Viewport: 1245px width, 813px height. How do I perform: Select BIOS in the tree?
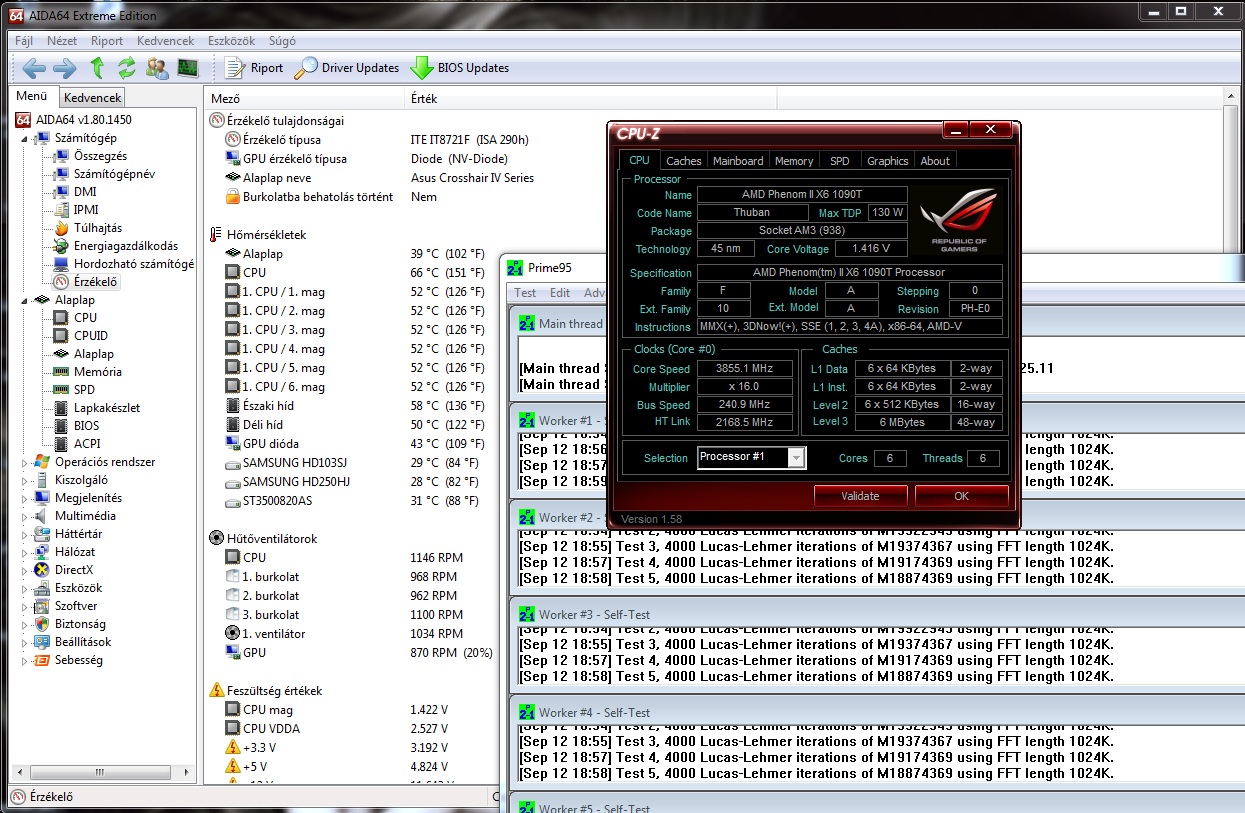pos(87,426)
